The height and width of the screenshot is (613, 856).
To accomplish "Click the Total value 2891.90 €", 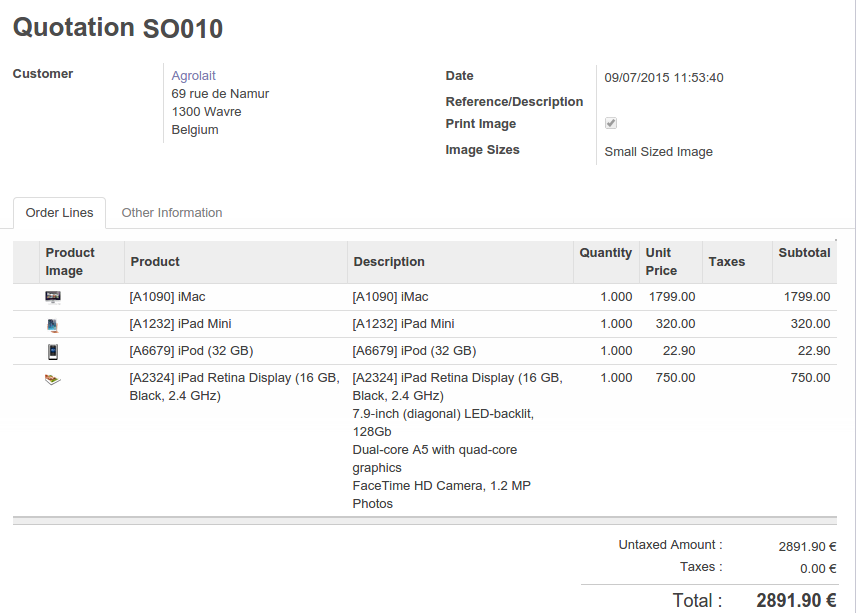I will tap(796, 601).
